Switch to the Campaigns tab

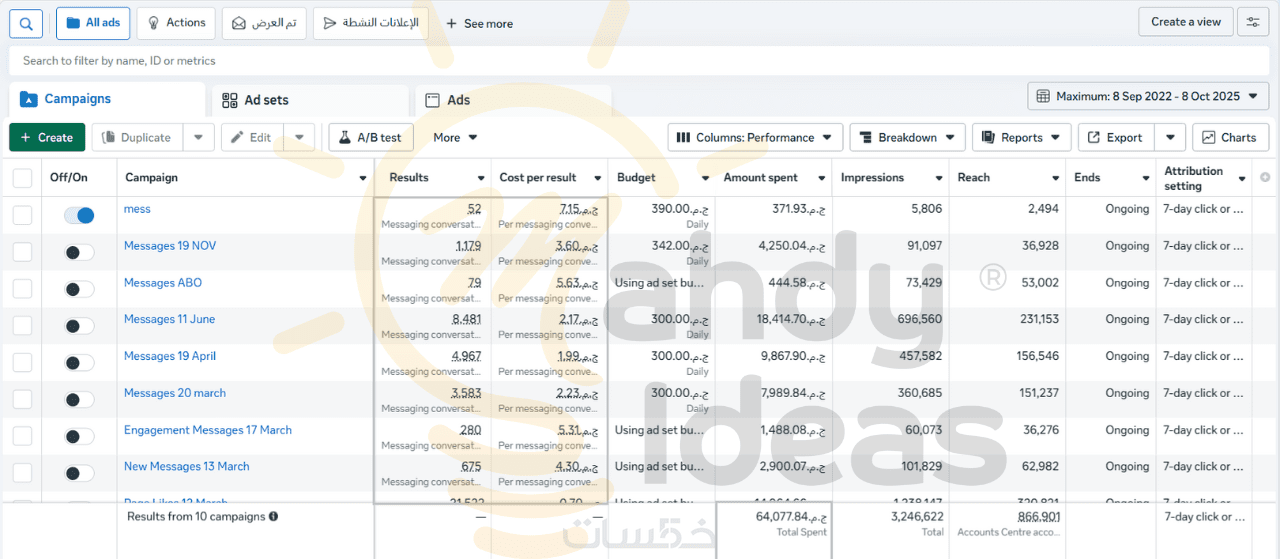point(107,99)
